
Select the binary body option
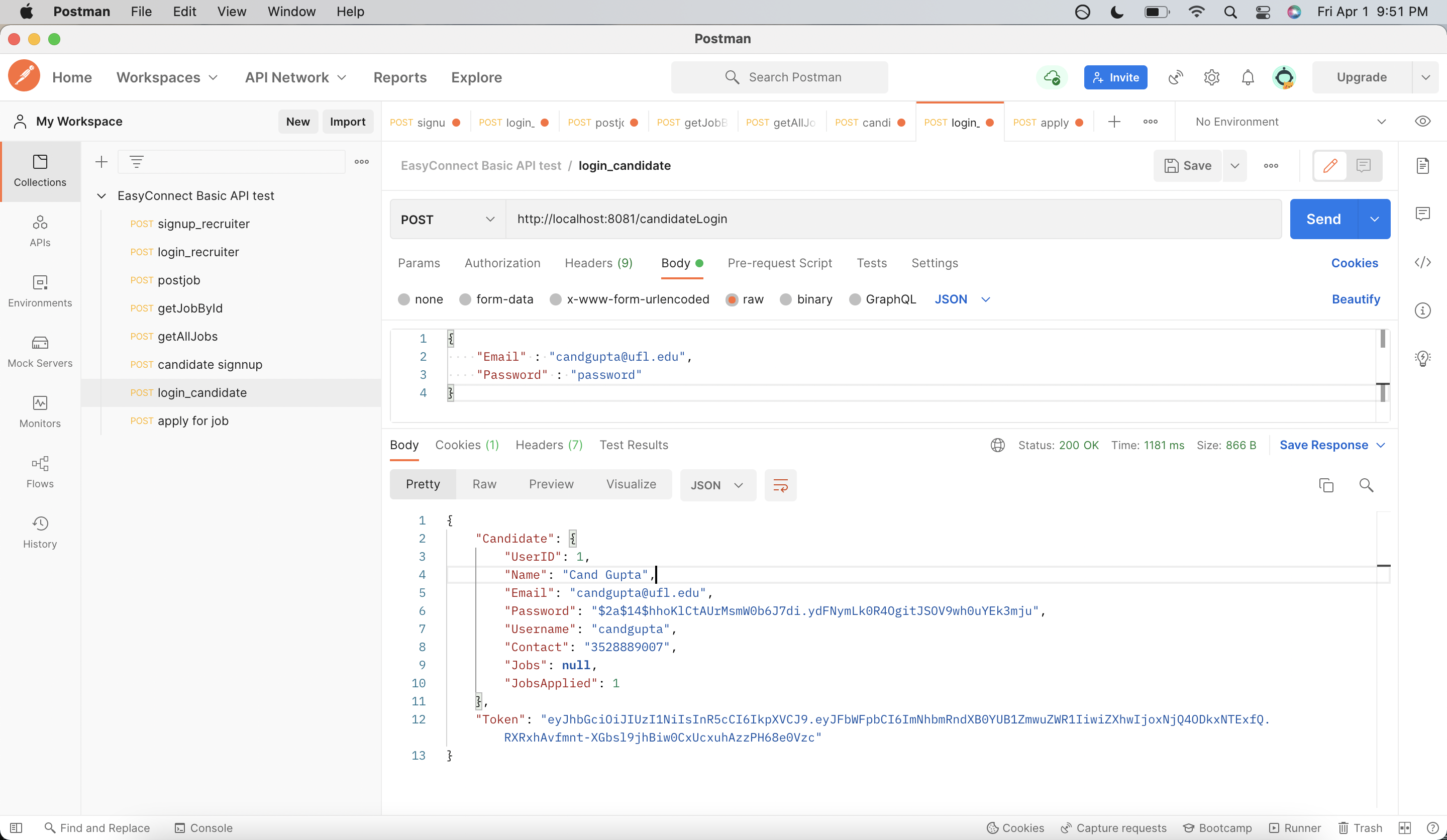pyautogui.click(x=785, y=299)
